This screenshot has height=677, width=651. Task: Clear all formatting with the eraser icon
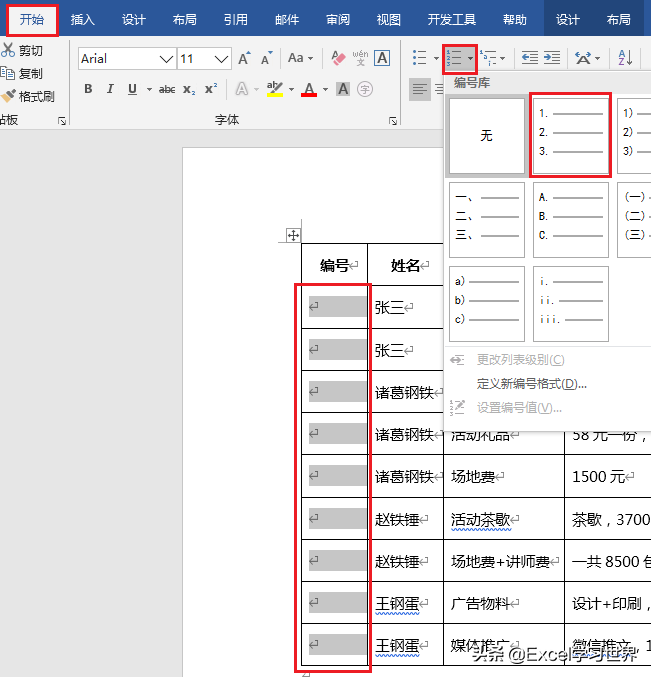[338, 58]
